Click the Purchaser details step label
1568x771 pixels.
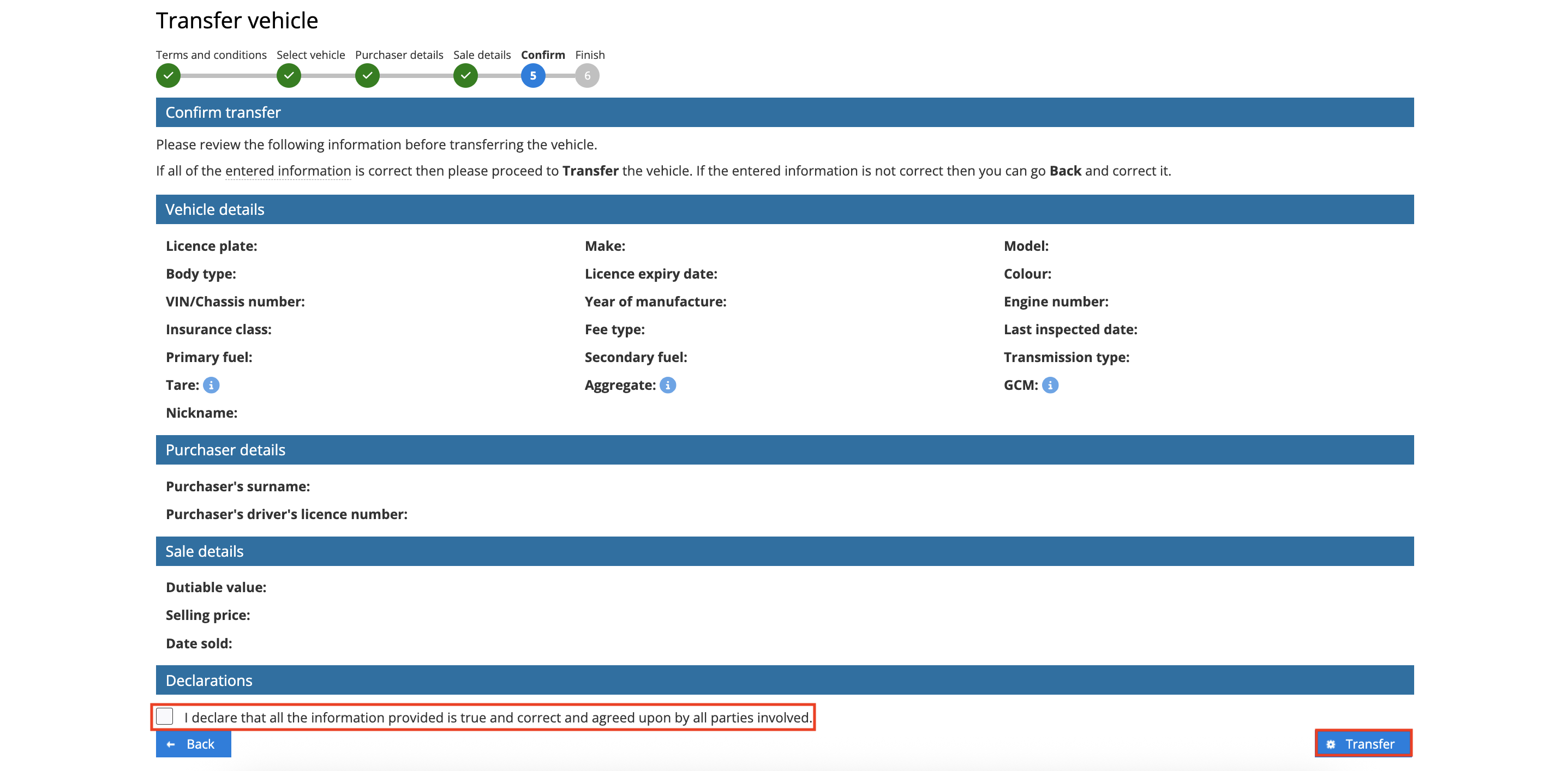(399, 55)
